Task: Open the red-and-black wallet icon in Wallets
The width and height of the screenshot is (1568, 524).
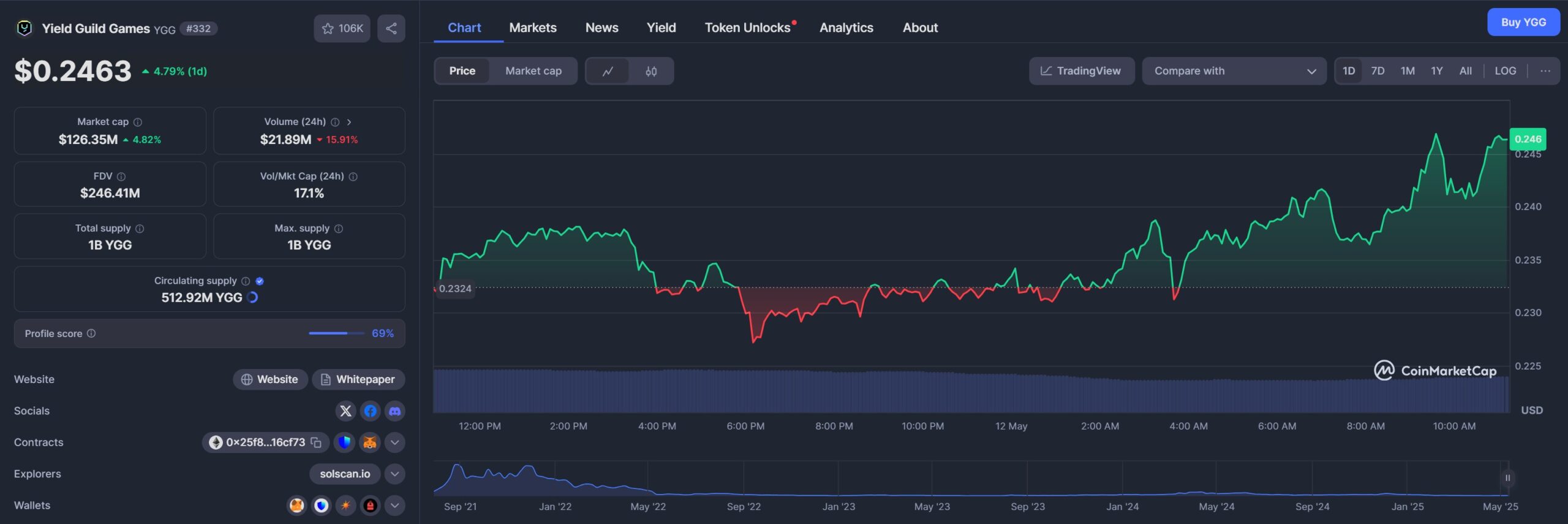Action: coord(370,506)
